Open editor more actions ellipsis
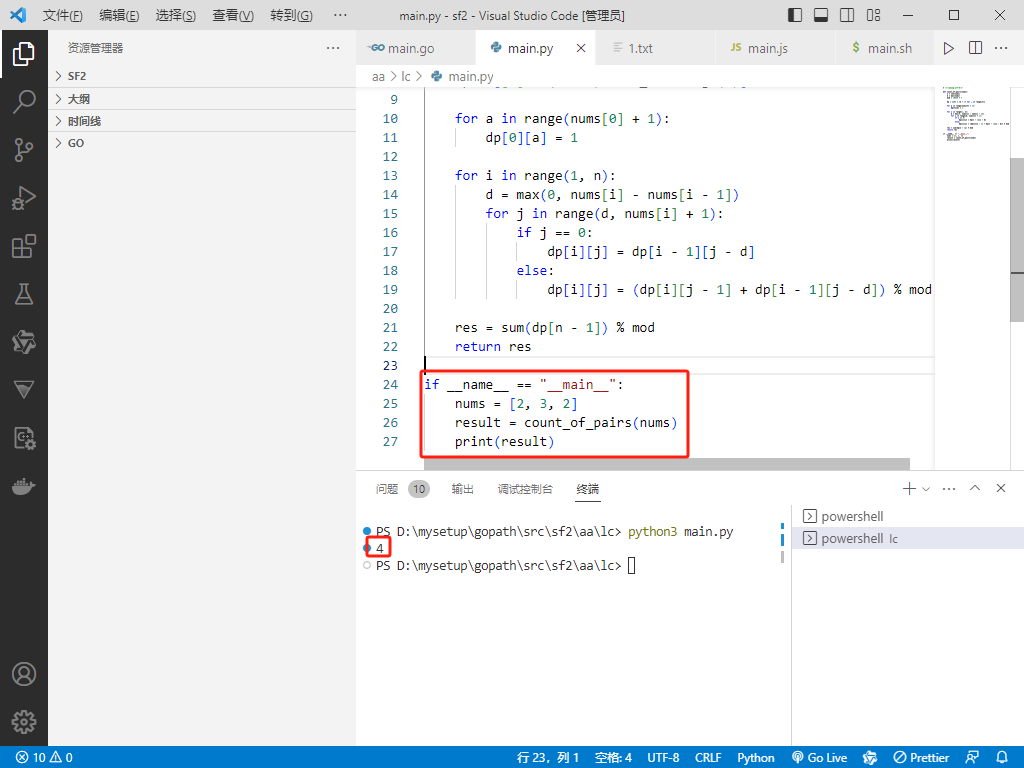 1001,48
